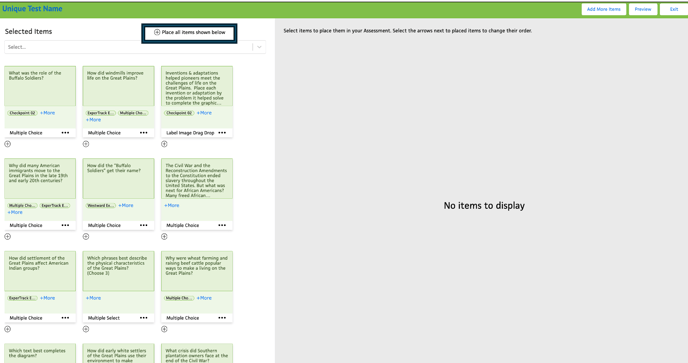
Task: Open the Preview button in top bar
Action: pos(643,9)
